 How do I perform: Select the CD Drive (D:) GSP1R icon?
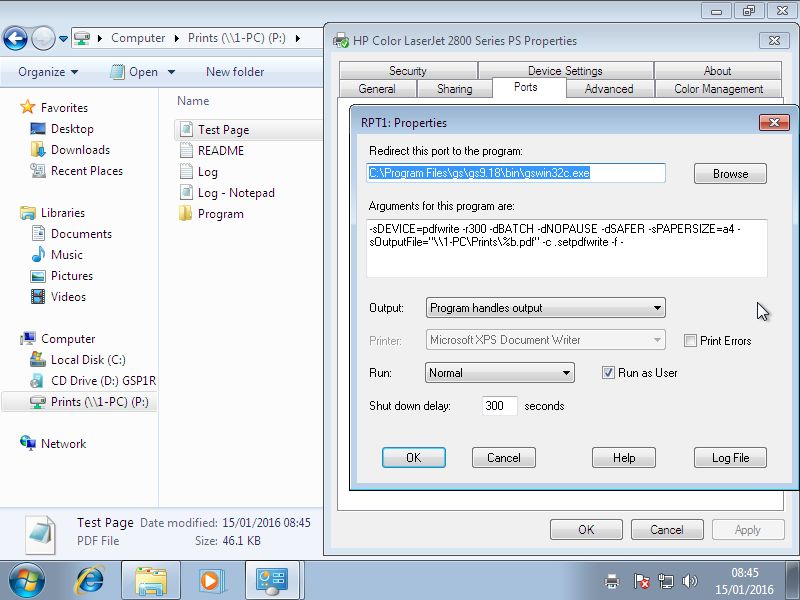[x=38, y=381]
